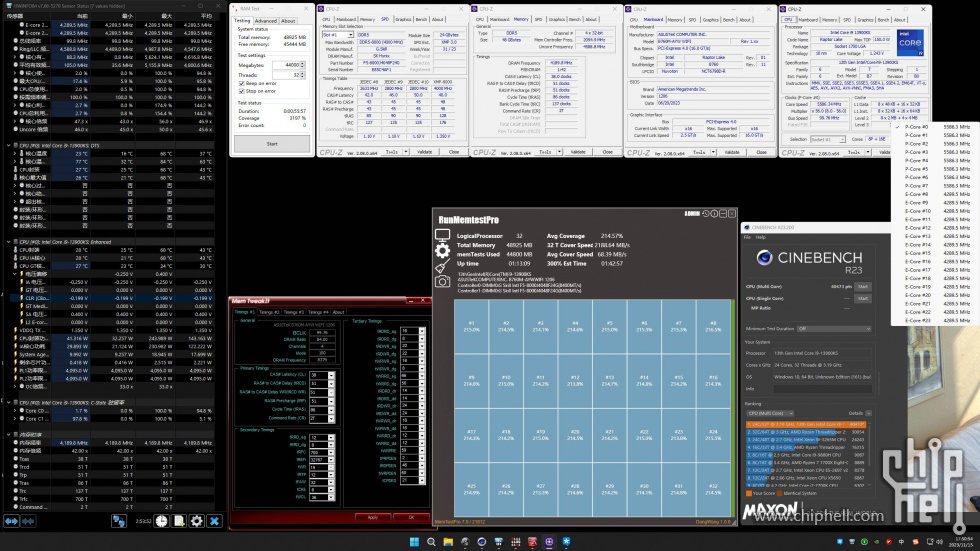The width and height of the screenshot is (980, 551).
Task: Open Minimum Test Duration dropdown in Cinebench
Action: pyautogui.click(x=834, y=329)
